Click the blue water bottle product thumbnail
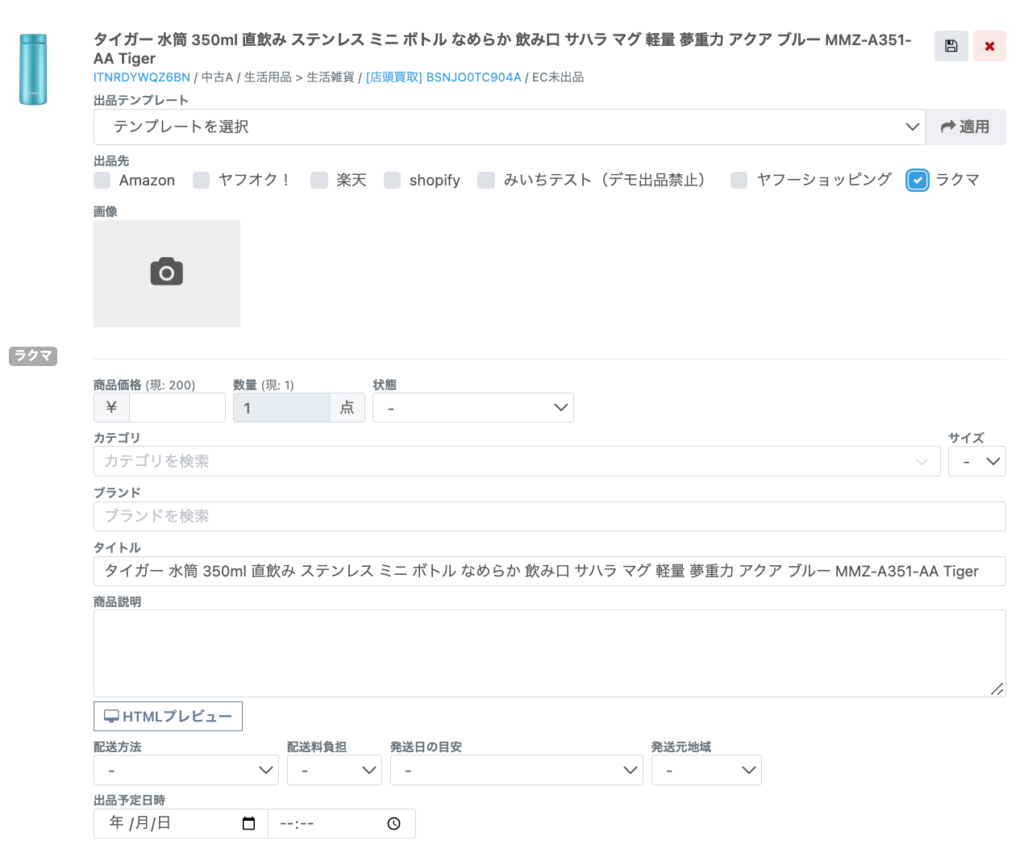 [33, 69]
